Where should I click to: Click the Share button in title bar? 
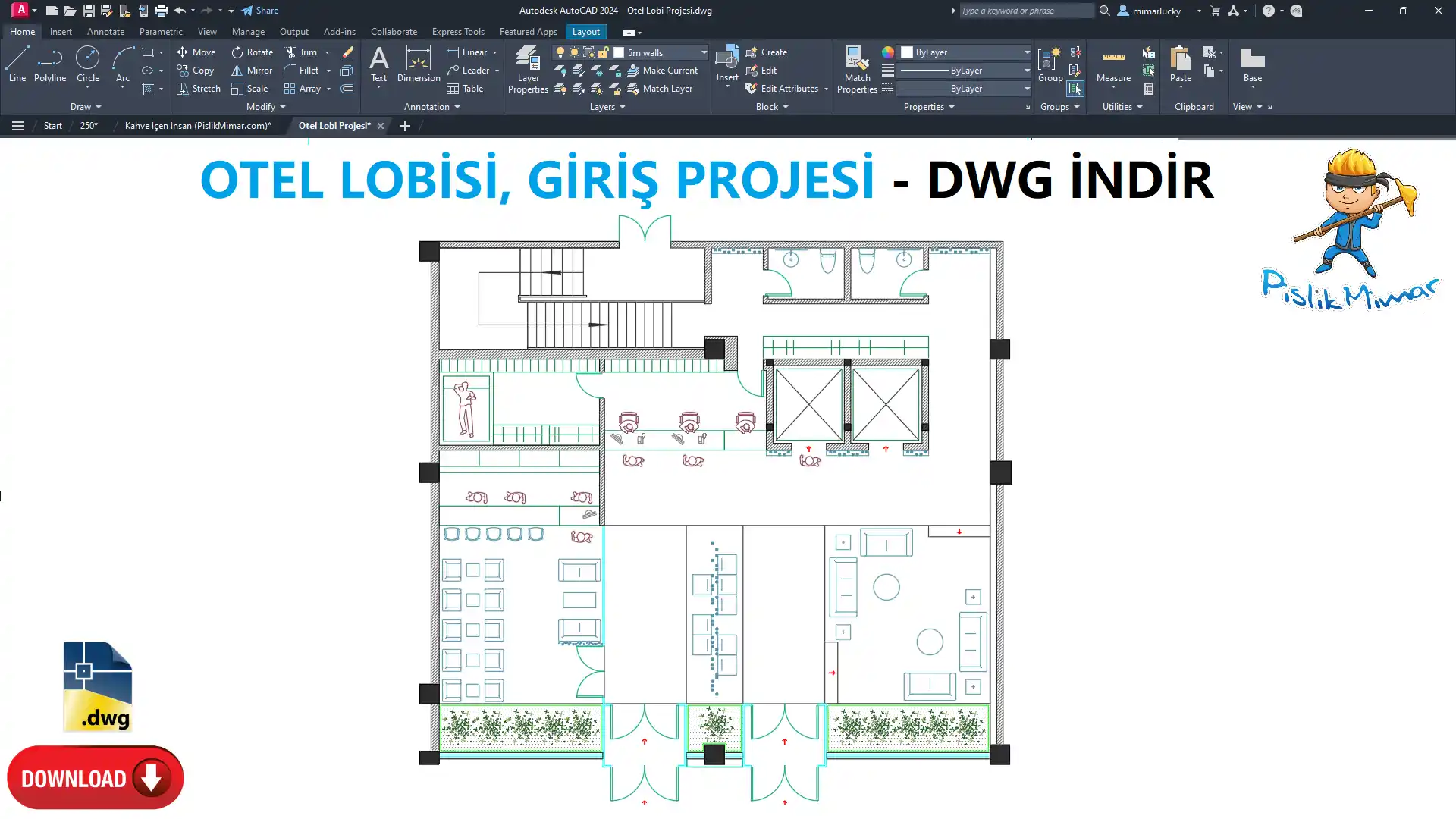pyautogui.click(x=260, y=11)
